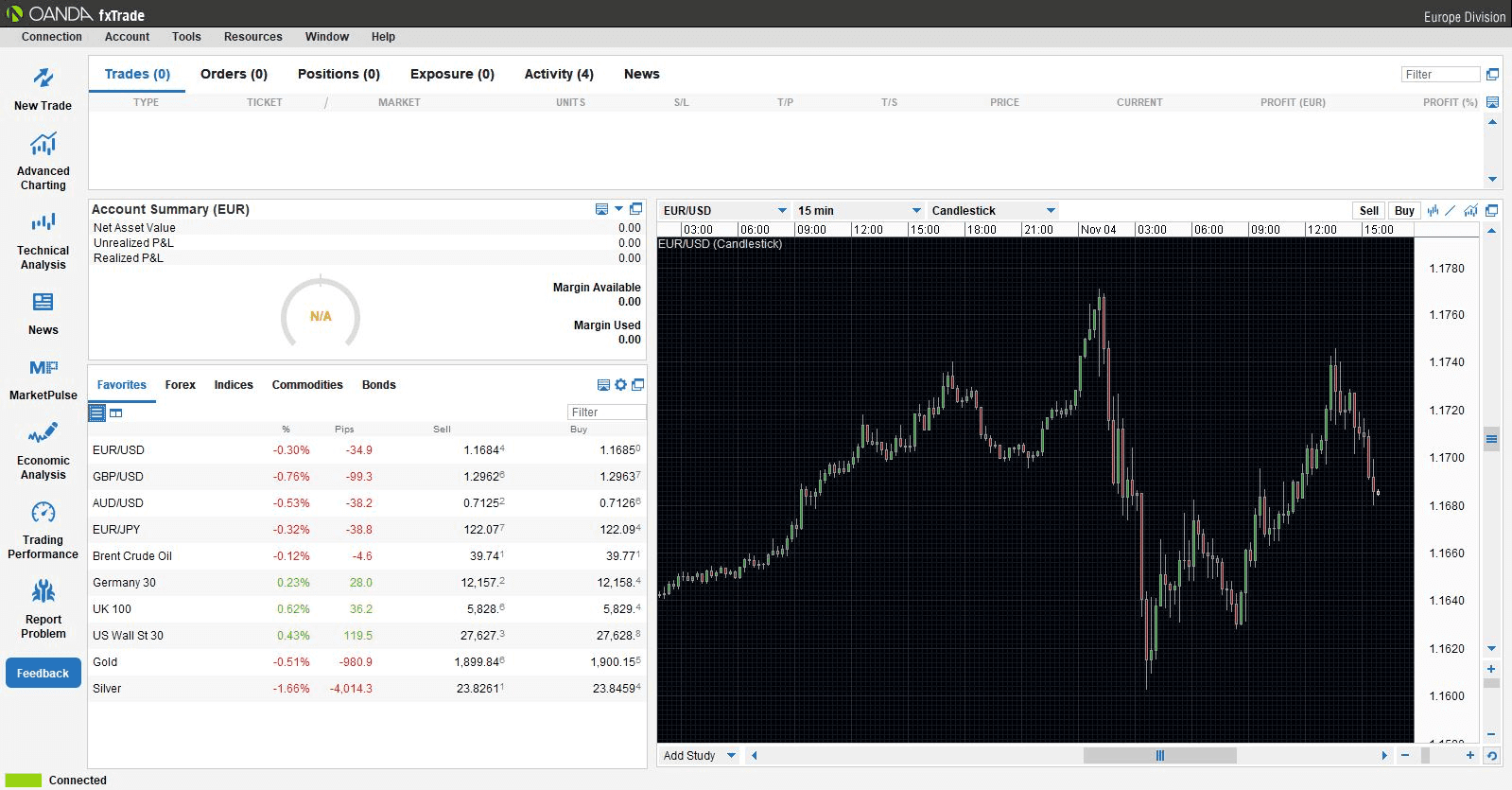Click the Germany 30 sell price
The image size is (1512, 790).
coord(482,583)
